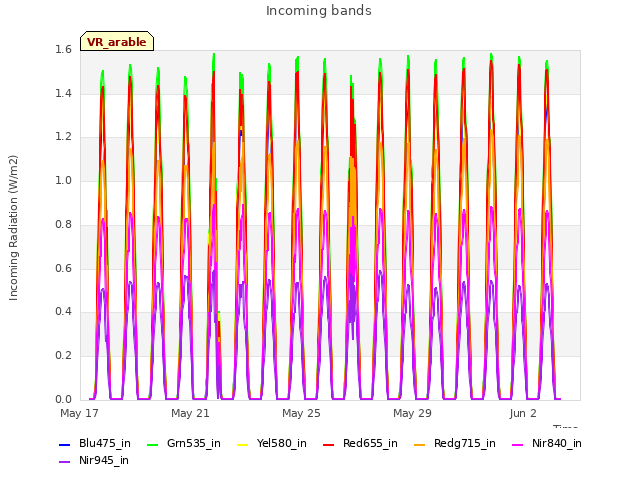Click the purple Nir945_in legend swatch
The image size is (640, 480).
[x=64, y=462]
